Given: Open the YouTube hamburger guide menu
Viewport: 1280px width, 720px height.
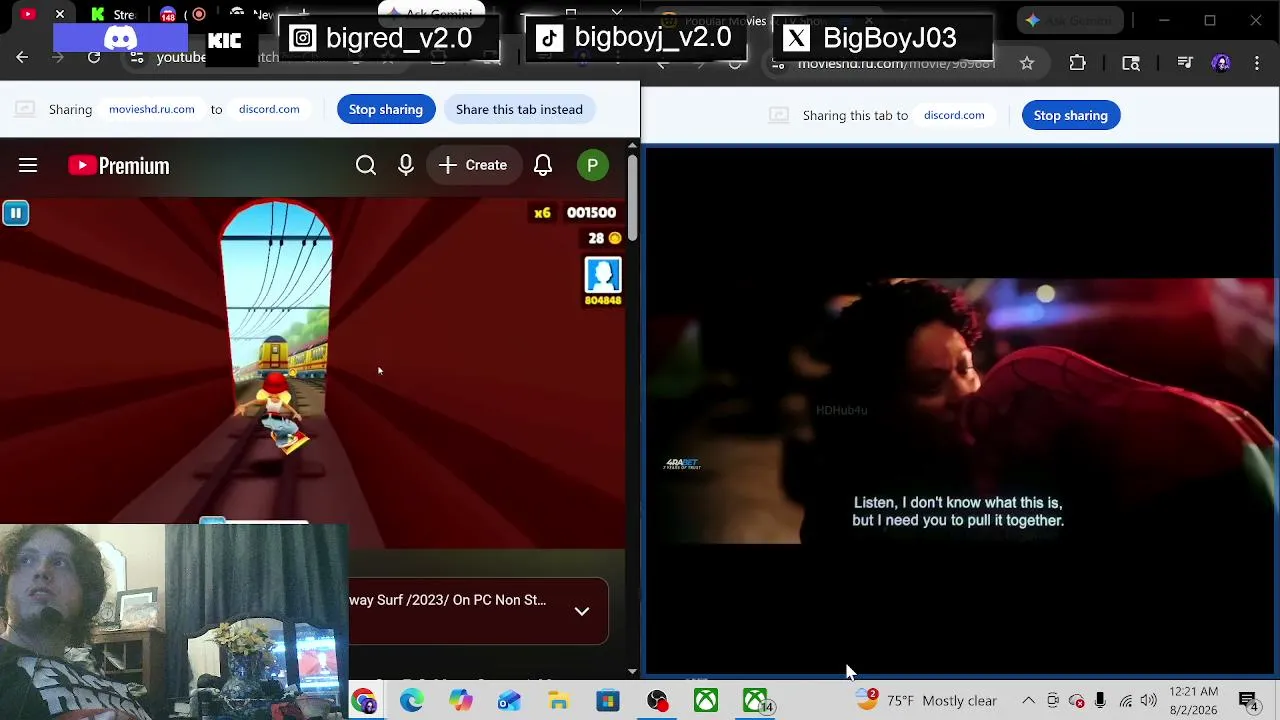Looking at the screenshot, I should pyautogui.click(x=28, y=165).
